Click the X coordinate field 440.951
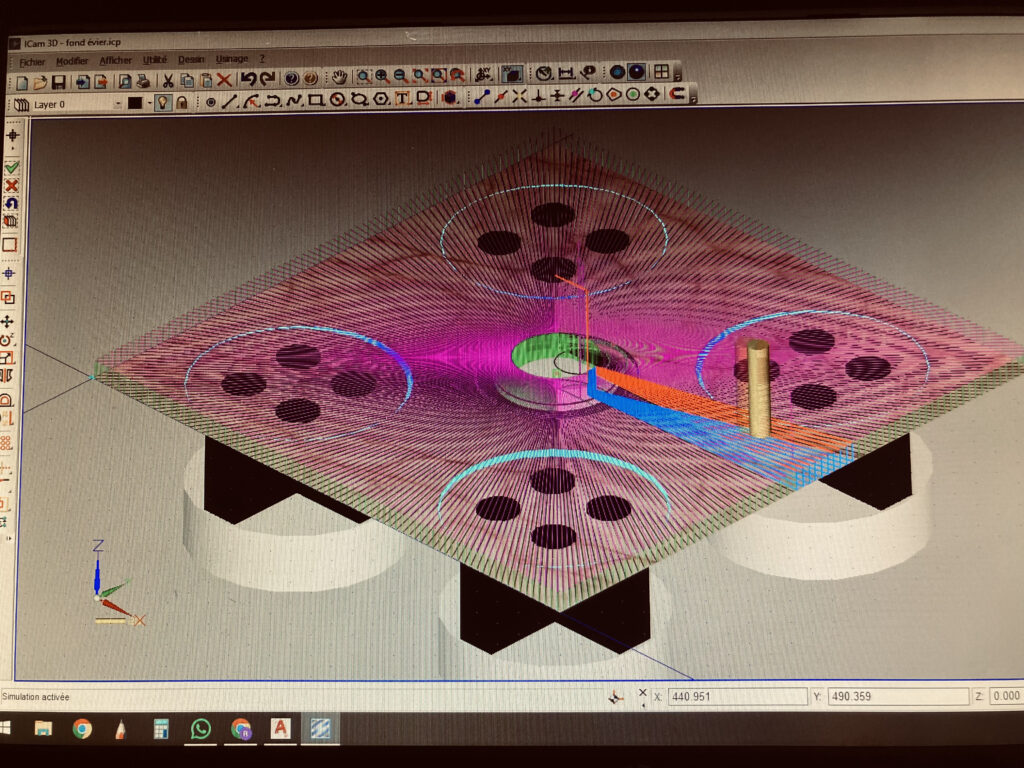The image size is (1024, 768). tap(737, 696)
